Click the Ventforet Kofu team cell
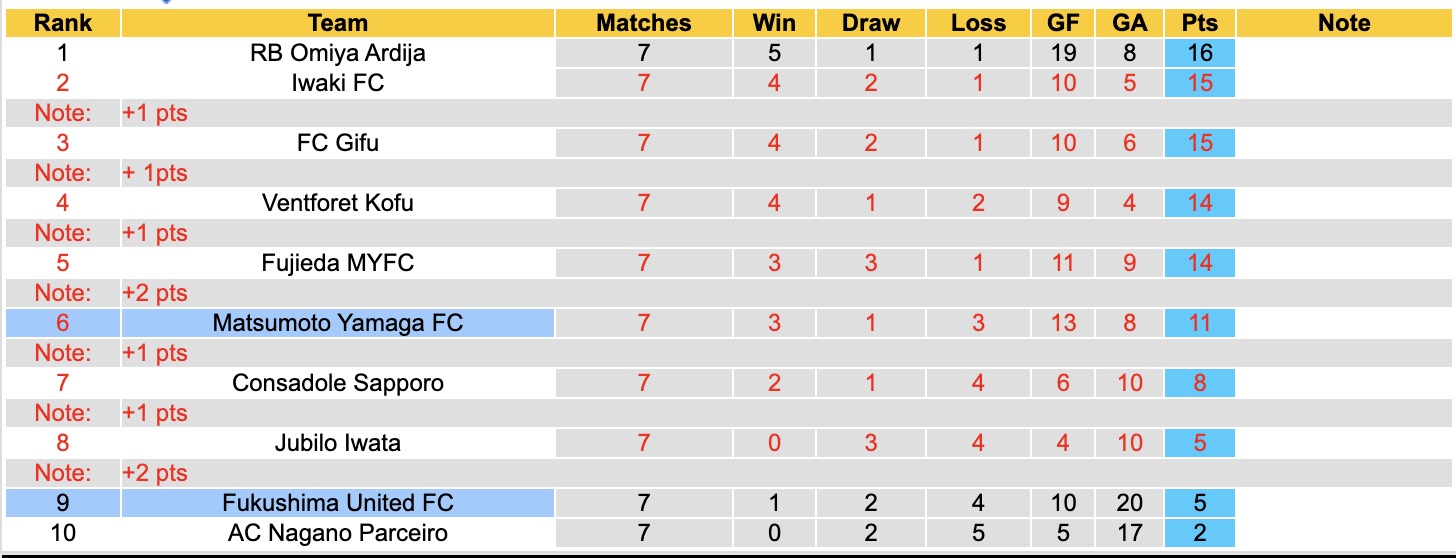Screen dimensions: 1456x558 (x=337, y=203)
